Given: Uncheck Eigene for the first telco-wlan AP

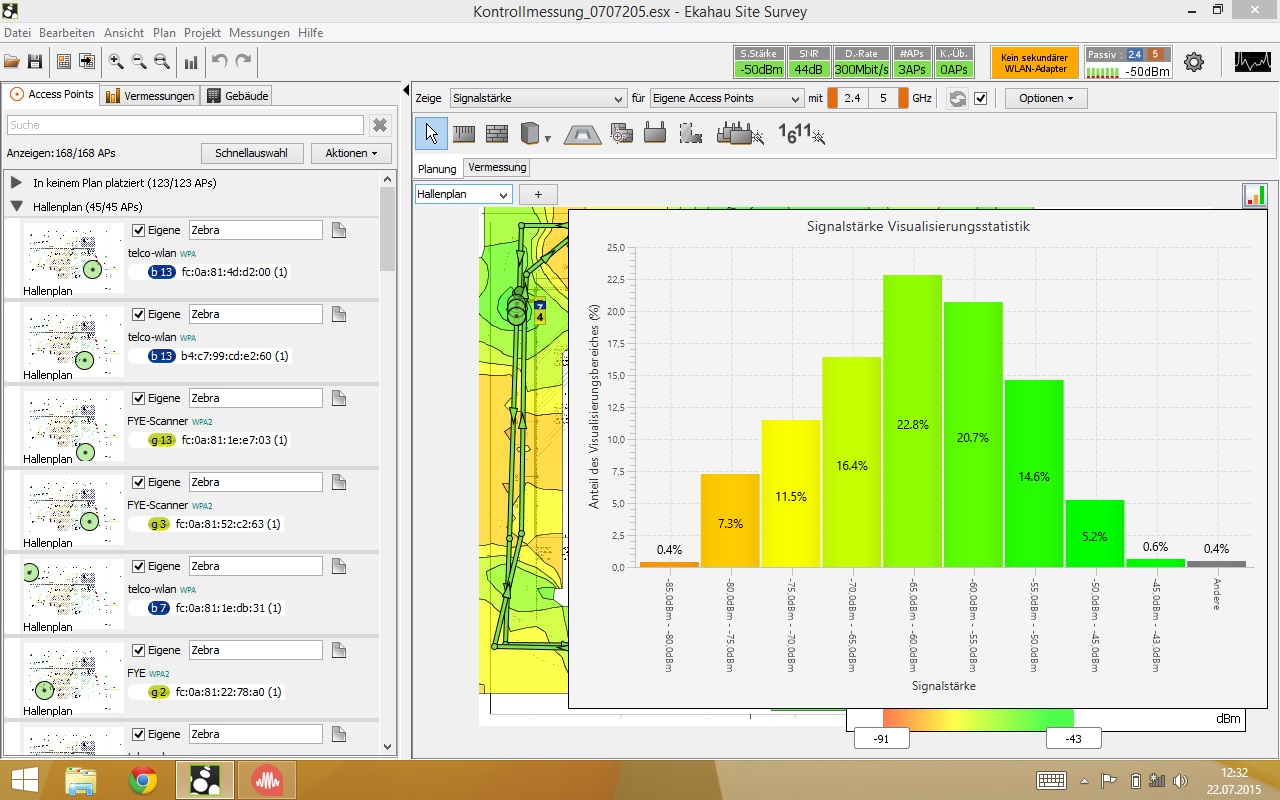Looking at the screenshot, I should pyautogui.click(x=139, y=230).
